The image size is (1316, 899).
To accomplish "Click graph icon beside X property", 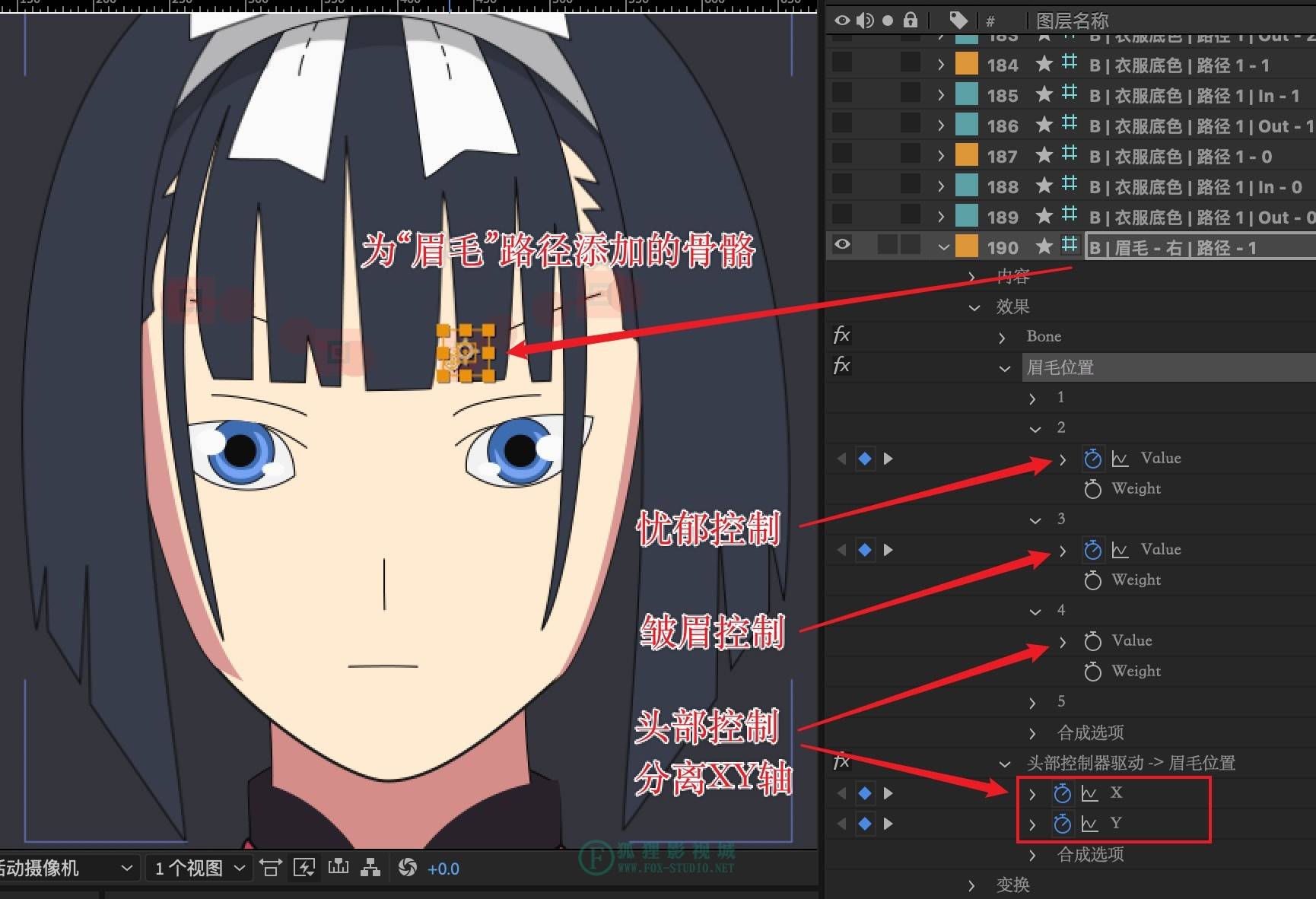I will [1089, 793].
